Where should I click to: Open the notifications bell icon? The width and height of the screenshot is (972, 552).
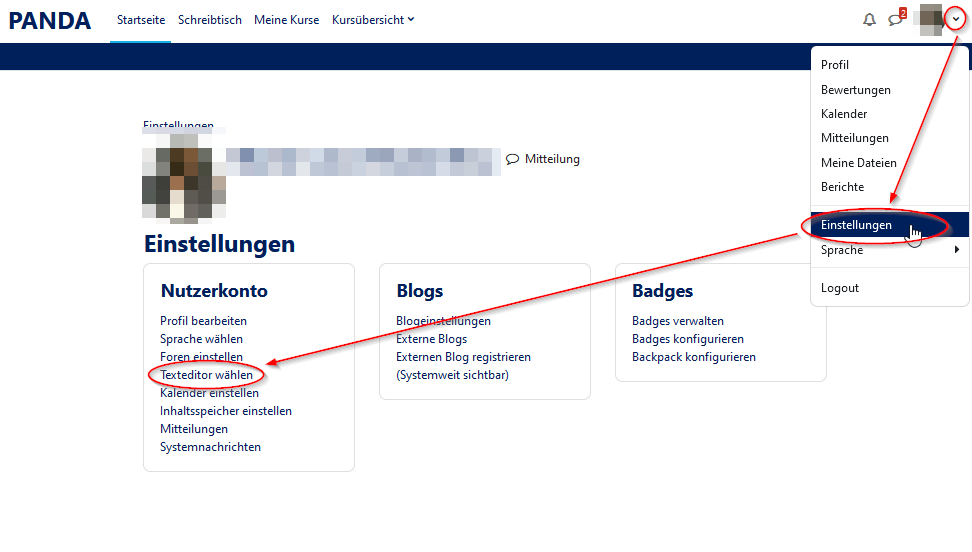click(869, 20)
